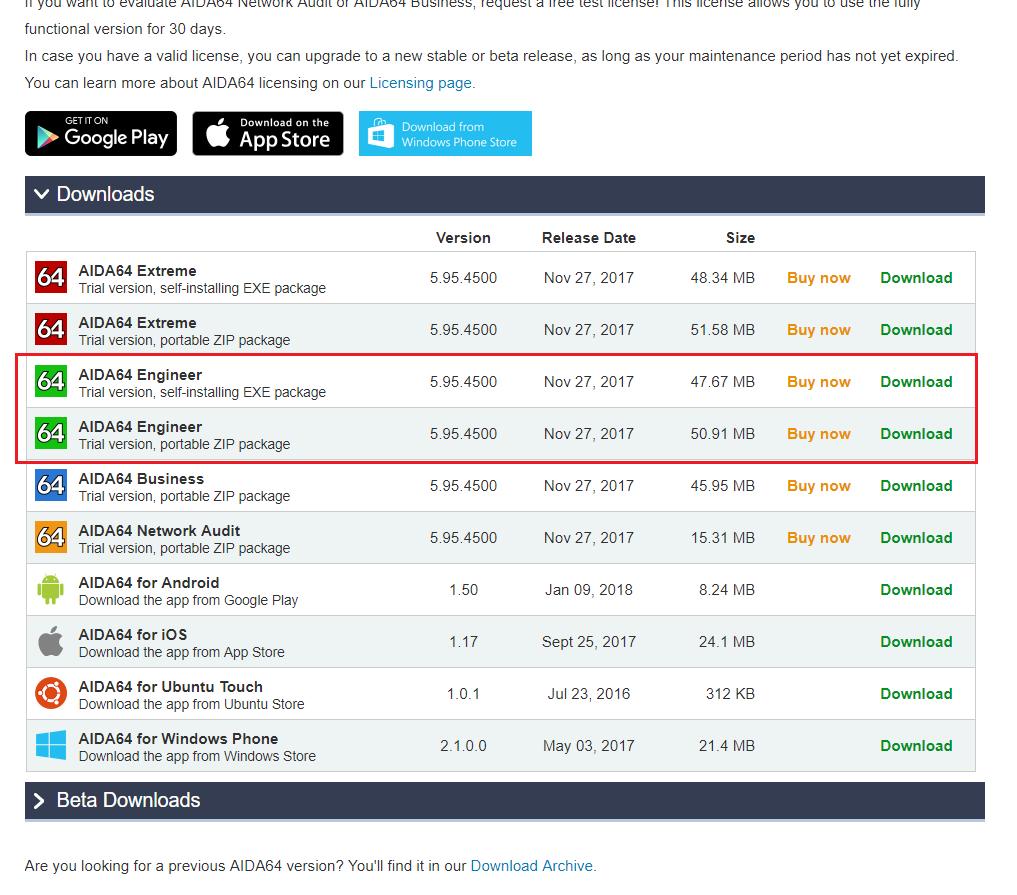This screenshot has height=895, width=1017.
Task: Buy now AIDA64 Network Audit
Action: tap(818, 538)
